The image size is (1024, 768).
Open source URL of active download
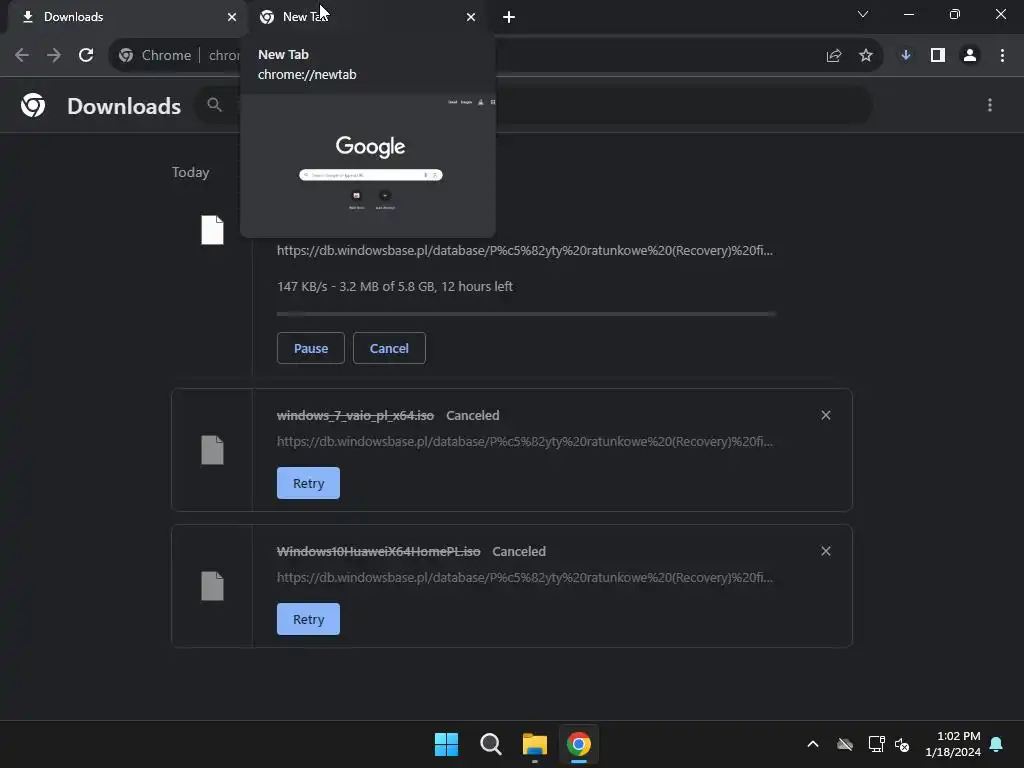pos(525,251)
